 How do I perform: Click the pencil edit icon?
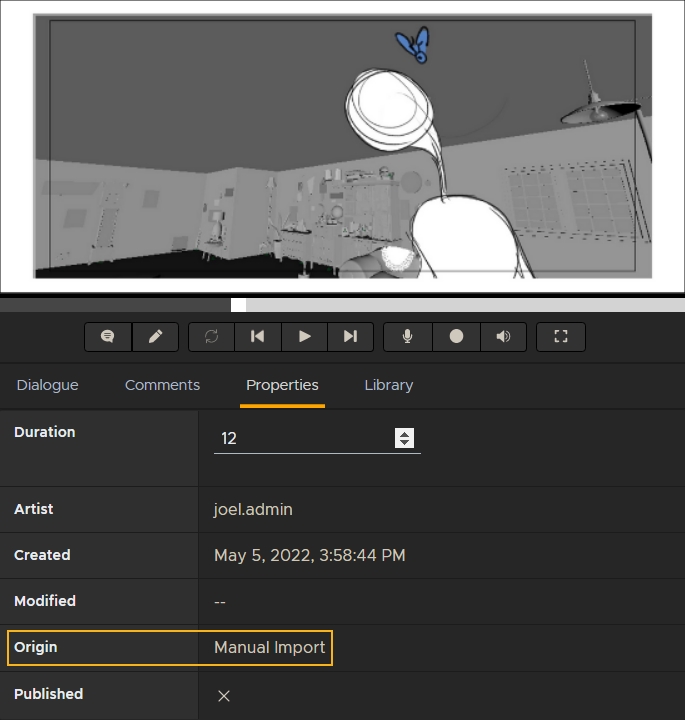coord(156,337)
